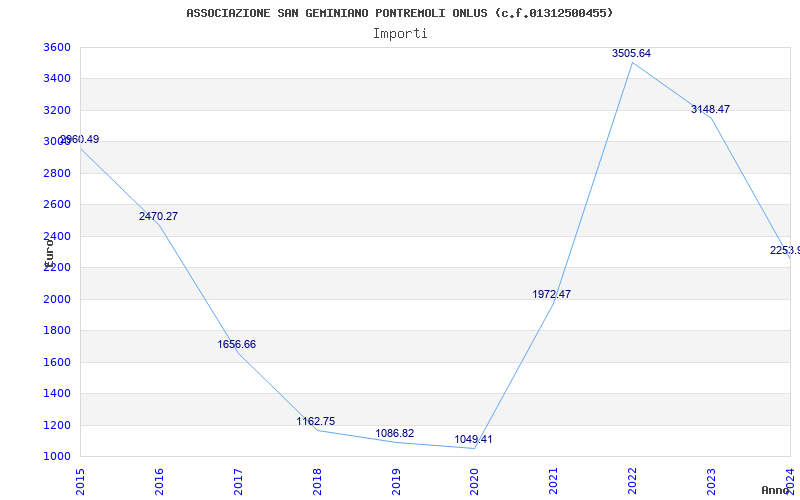
Task: Select data label 1162.75
Action: tap(316, 421)
